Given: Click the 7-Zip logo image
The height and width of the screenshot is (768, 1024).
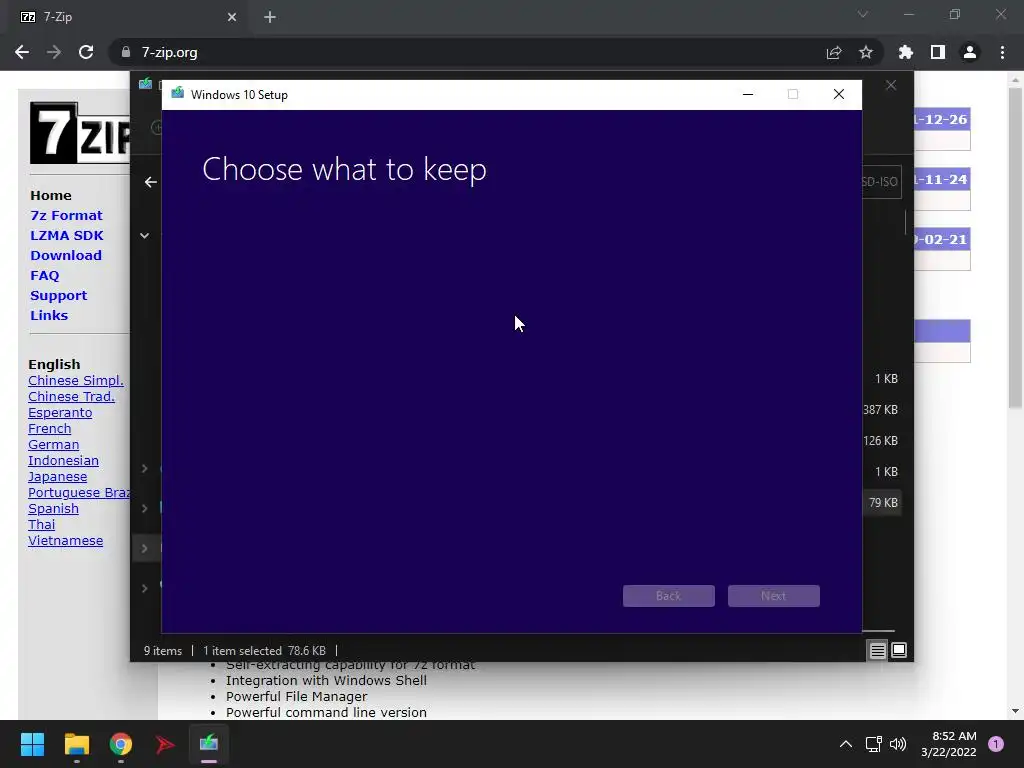Looking at the screenshot, I should [80, 133].
